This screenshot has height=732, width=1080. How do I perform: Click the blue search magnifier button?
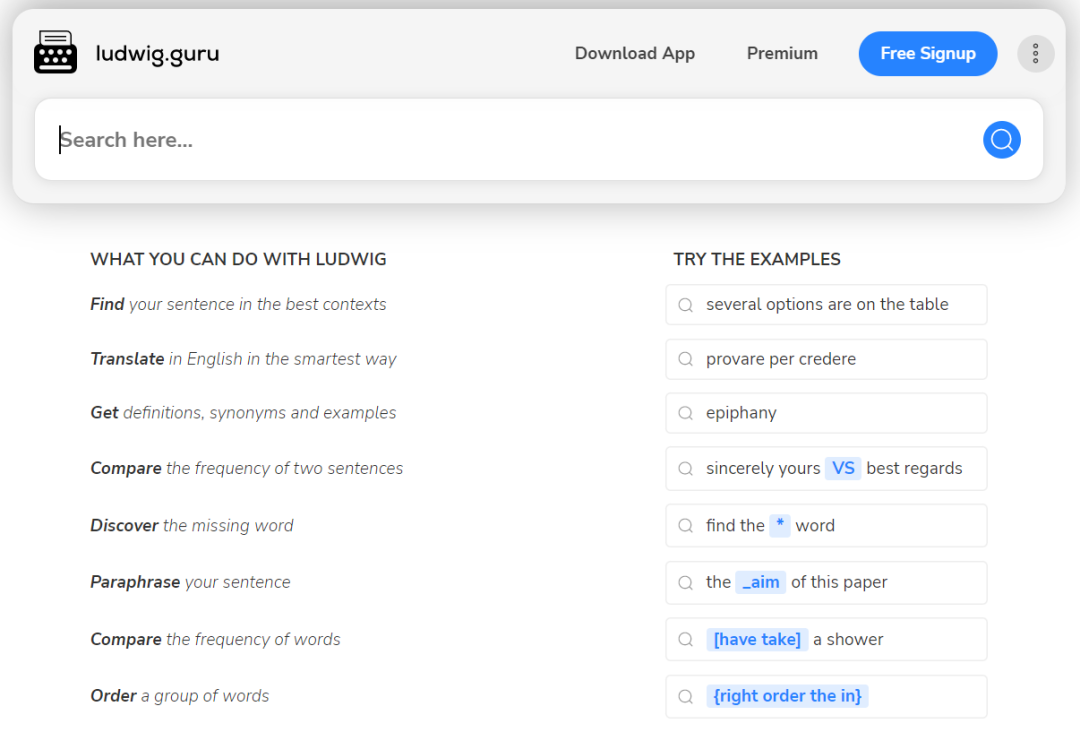(x=1001, y=140)
